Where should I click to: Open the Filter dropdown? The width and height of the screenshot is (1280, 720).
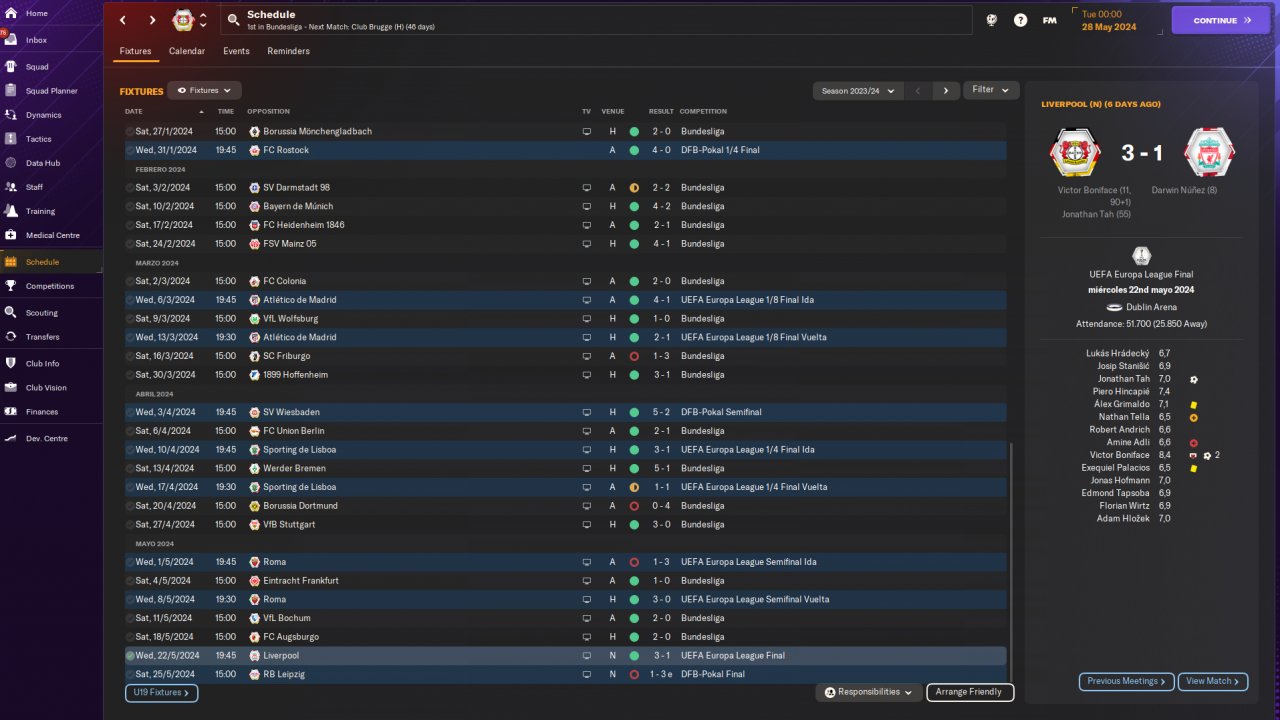991,90
